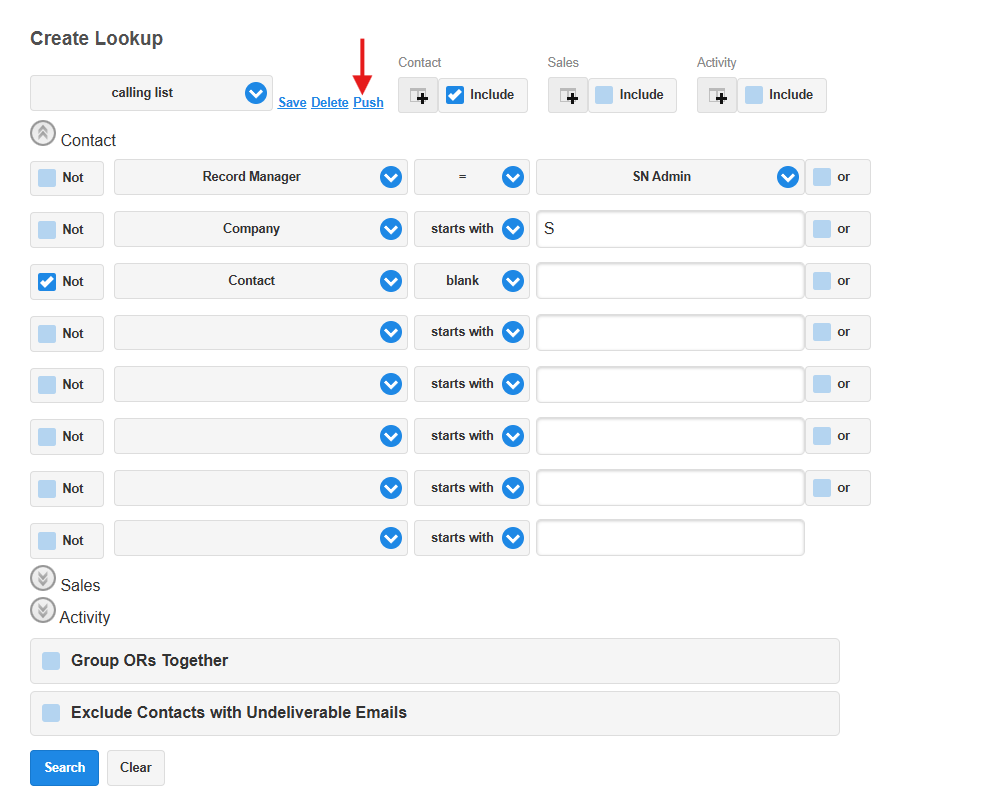Open the last row's starts with dropdown
Screen dimensions: 988x802
[472, 538]
